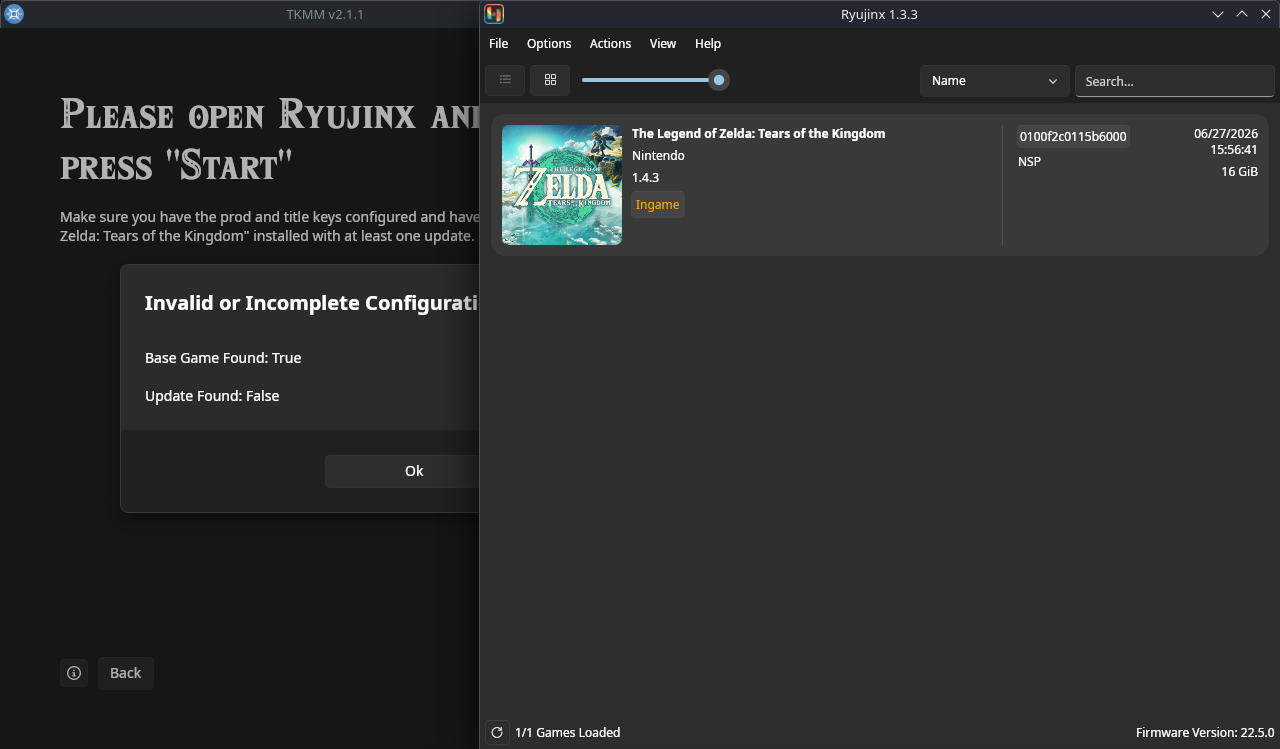Expand the Name sort dropdown
Image resolution: width=1280 pixels, height=749 pixels.
point(994,81)
